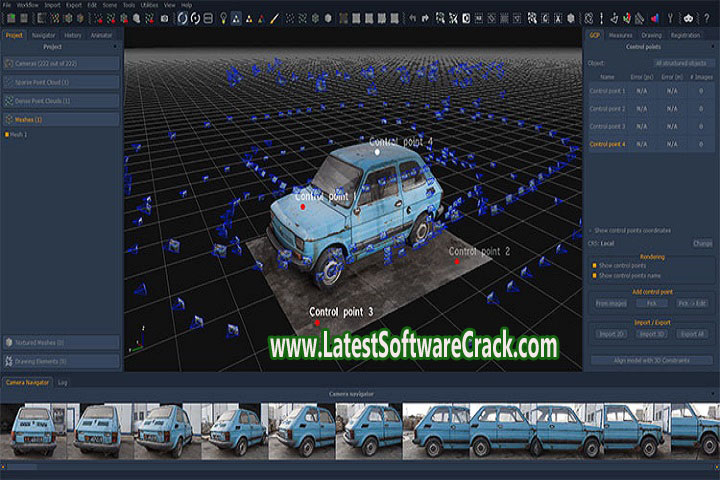Image resolution: width=720 pixels, height=480 pixels.
Task: Click the VR headset icon in the toolbar
Action: pyautogui.click(x=689, y=18)
